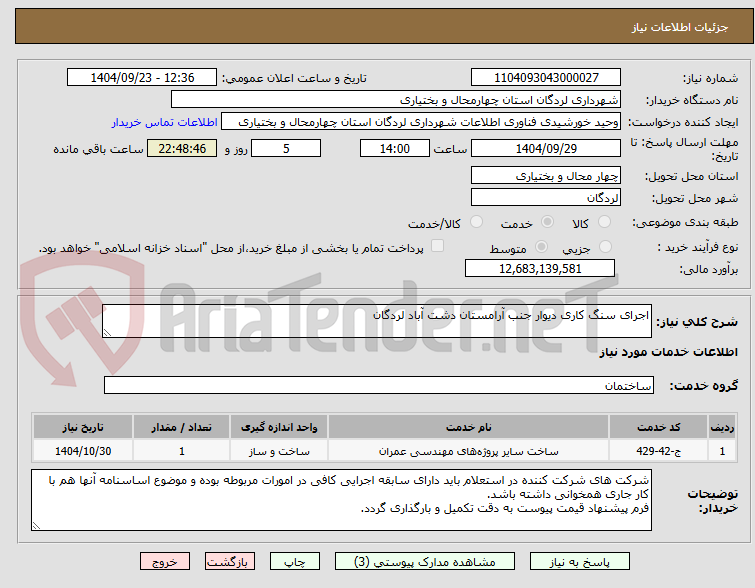Click the اطلاعات خدمات مورد نیاز section heading
This screenshot has width=755, height=588.
pos(668,352)
